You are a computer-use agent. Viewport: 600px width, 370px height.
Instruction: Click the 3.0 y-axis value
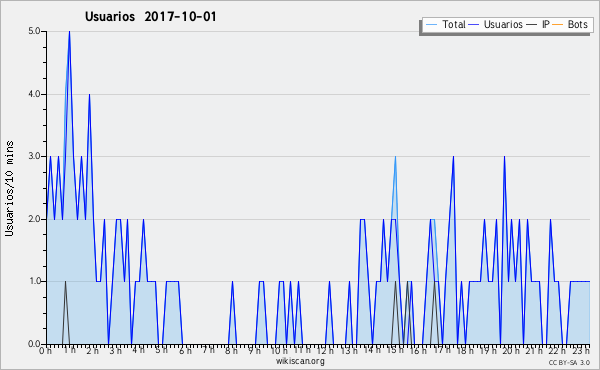[x=34, y=156]
